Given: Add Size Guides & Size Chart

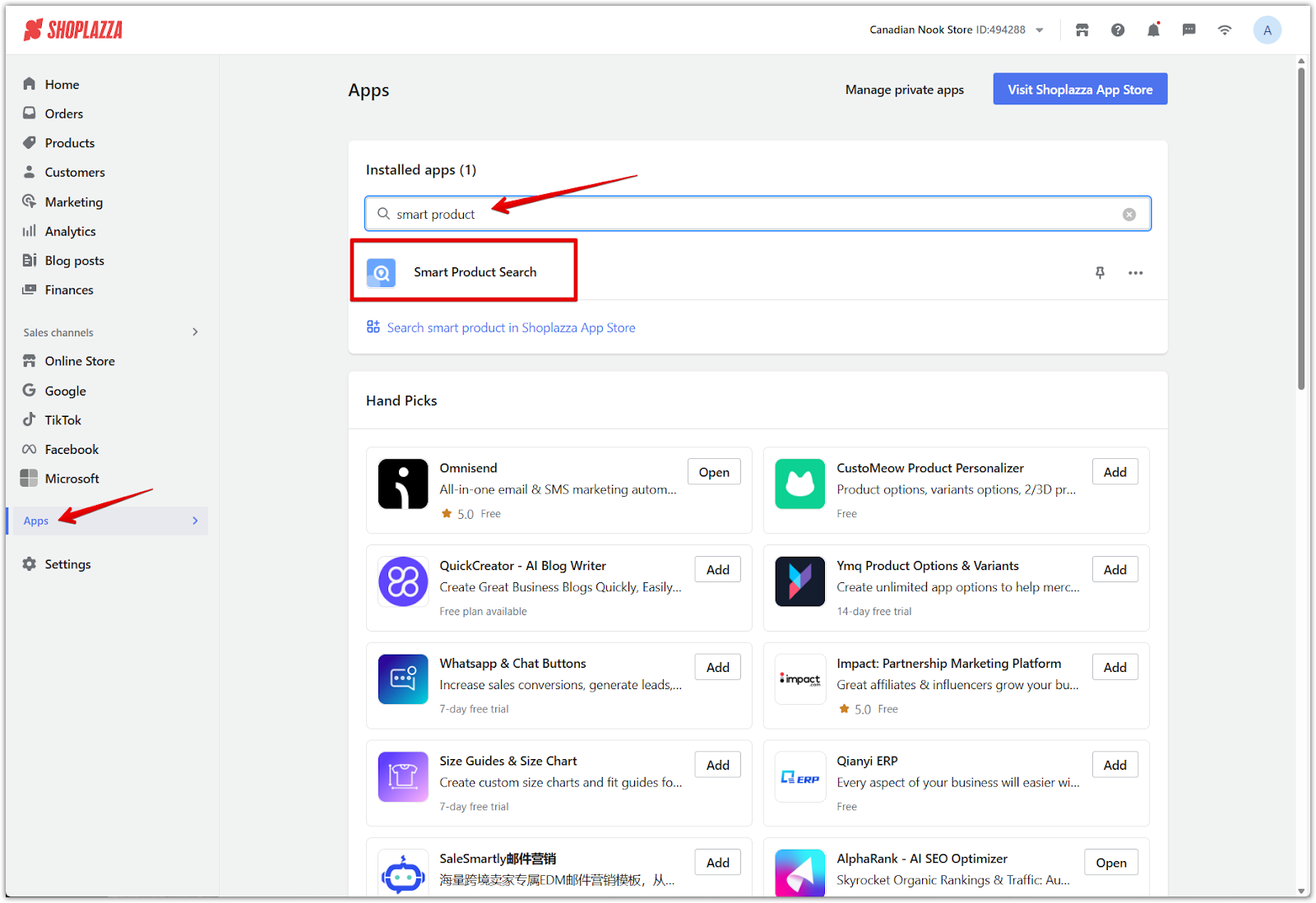Looking at the screenshot, I should (x=718, y=765).
